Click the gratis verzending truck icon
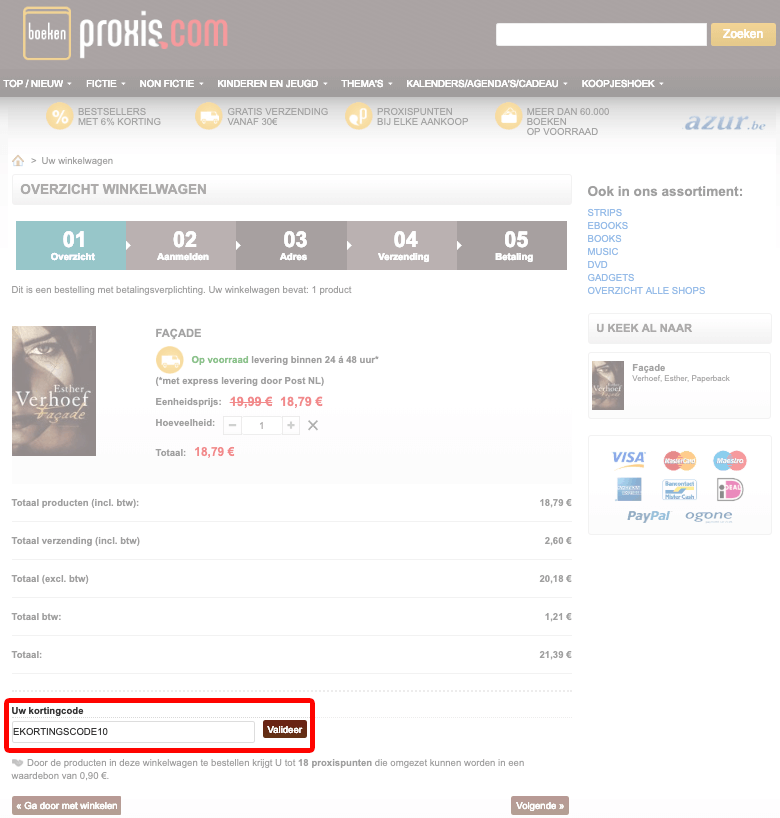This screenshot has height=818, width=780. pos(209,116)
